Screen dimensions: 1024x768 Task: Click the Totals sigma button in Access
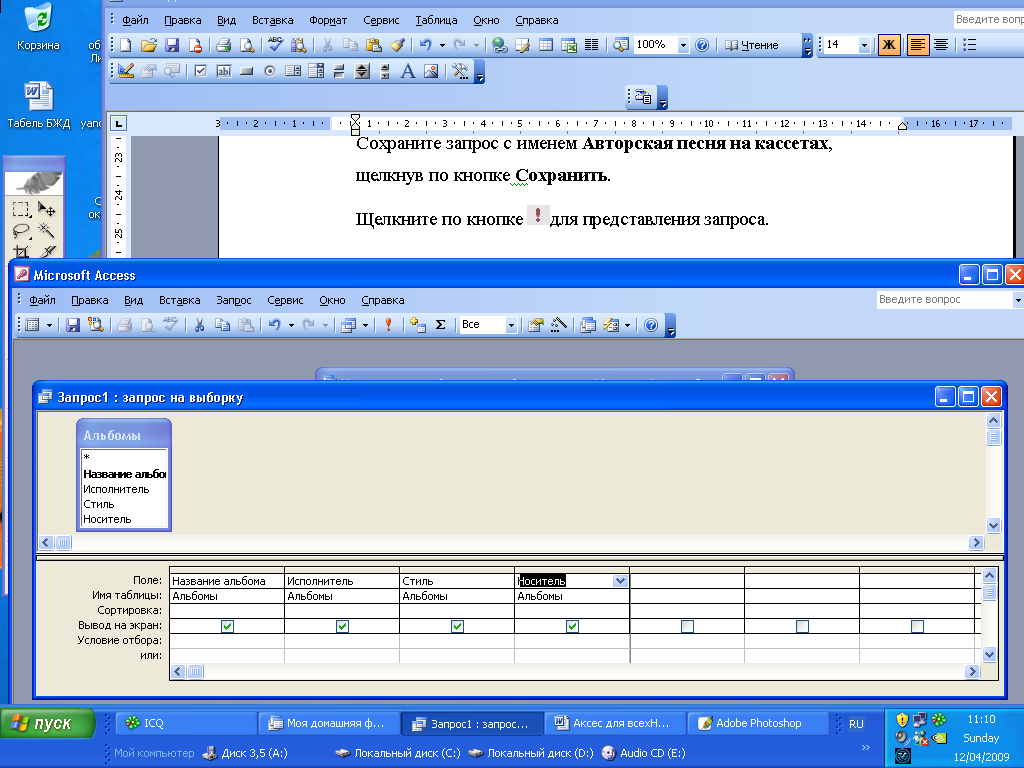point(441,325)
